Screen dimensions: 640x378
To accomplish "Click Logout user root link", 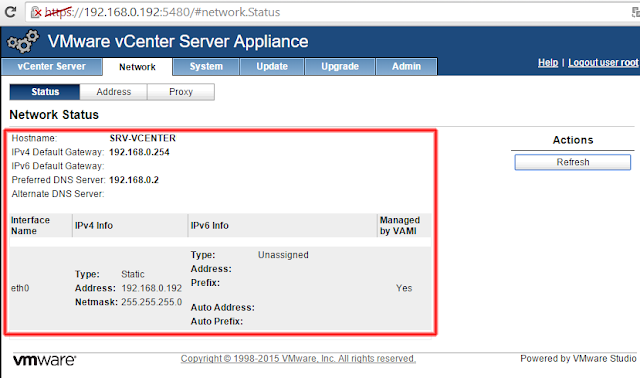I will point(603,62).
